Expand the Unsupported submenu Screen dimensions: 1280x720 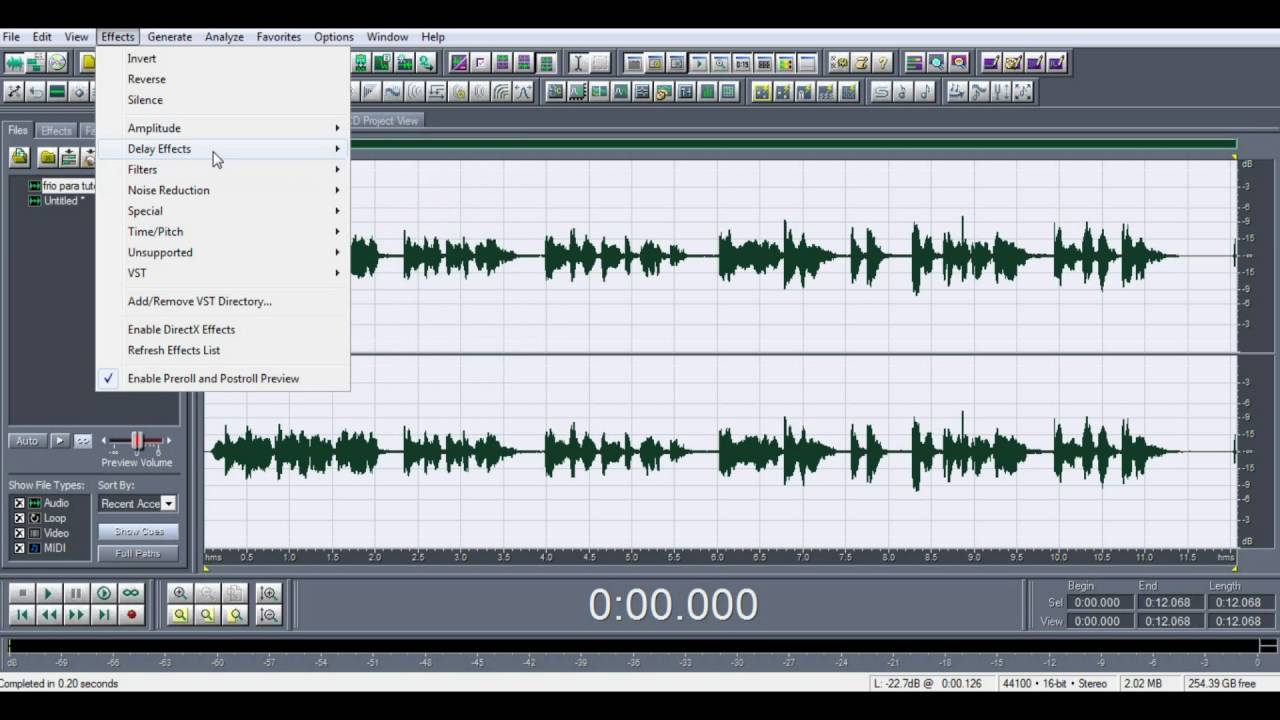223,252
